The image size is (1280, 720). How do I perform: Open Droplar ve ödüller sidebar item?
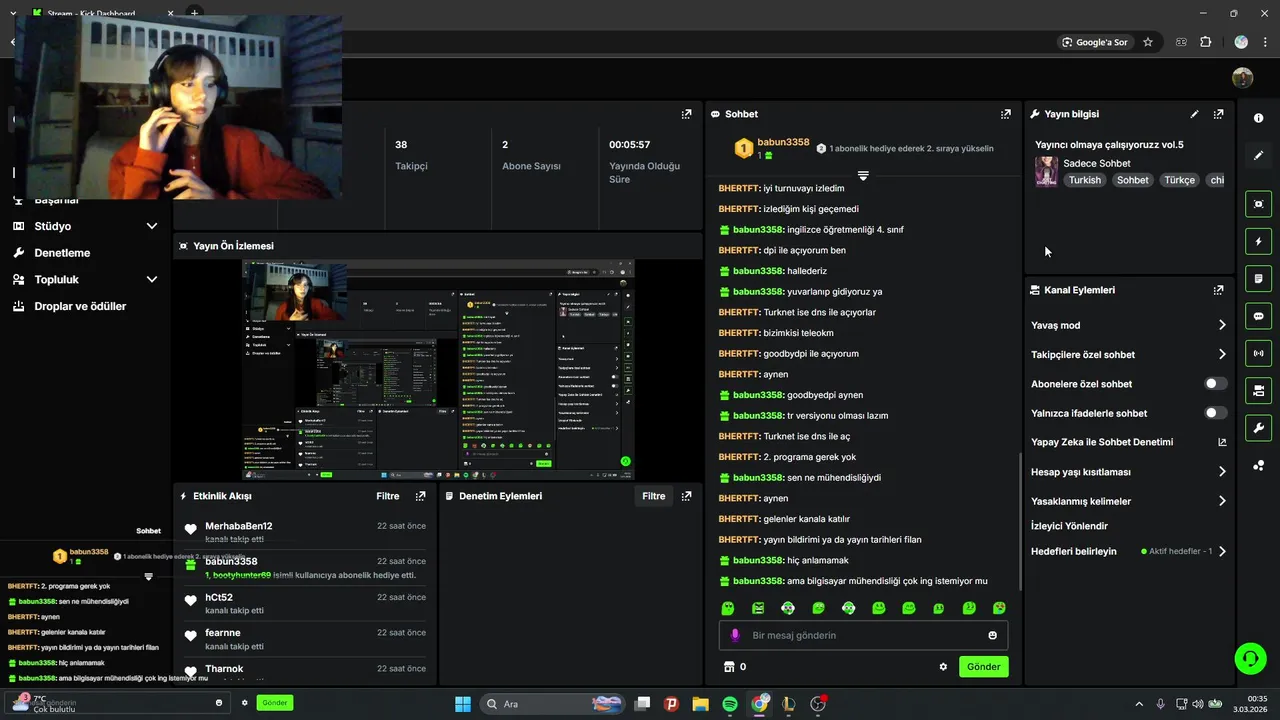pyautogui.click(x=80, y=306)
